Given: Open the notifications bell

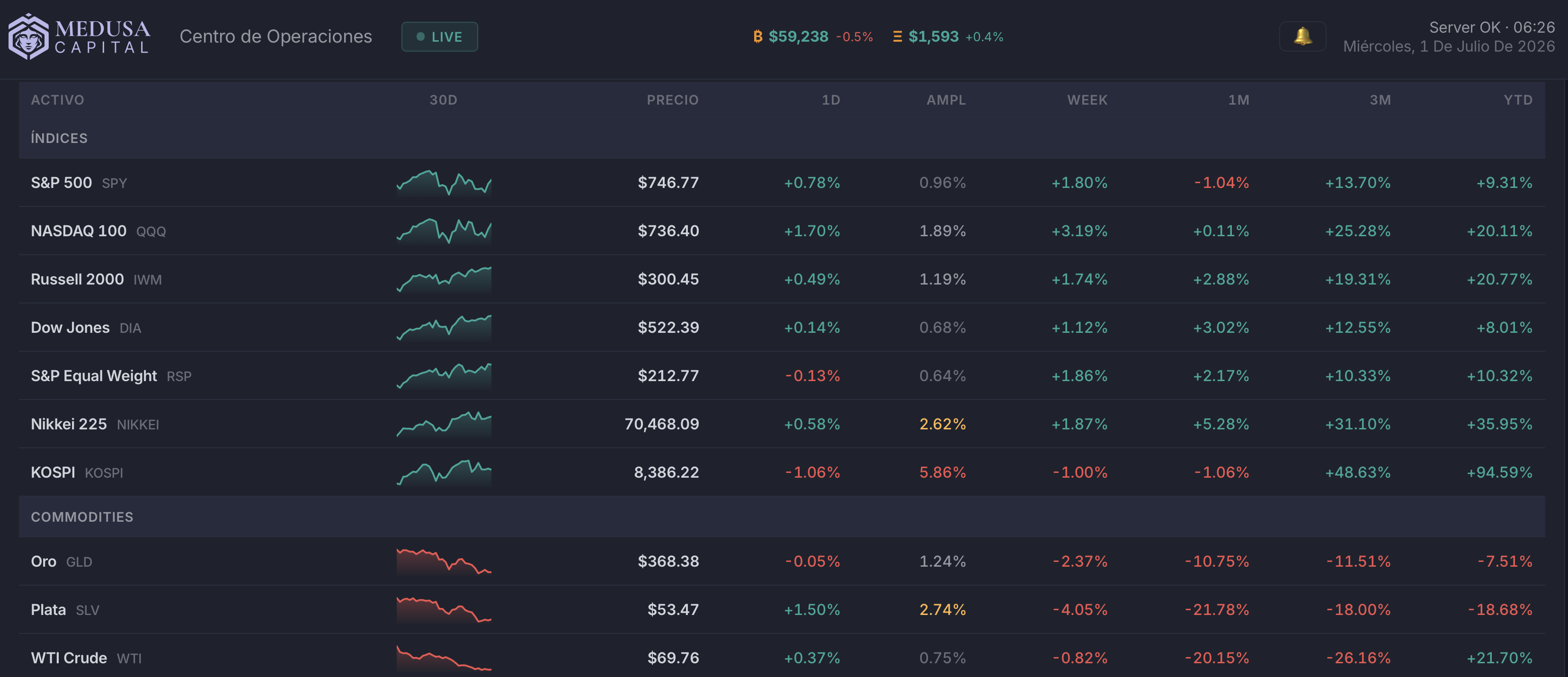Looking at the screenshot, I should pos(1302,36).
